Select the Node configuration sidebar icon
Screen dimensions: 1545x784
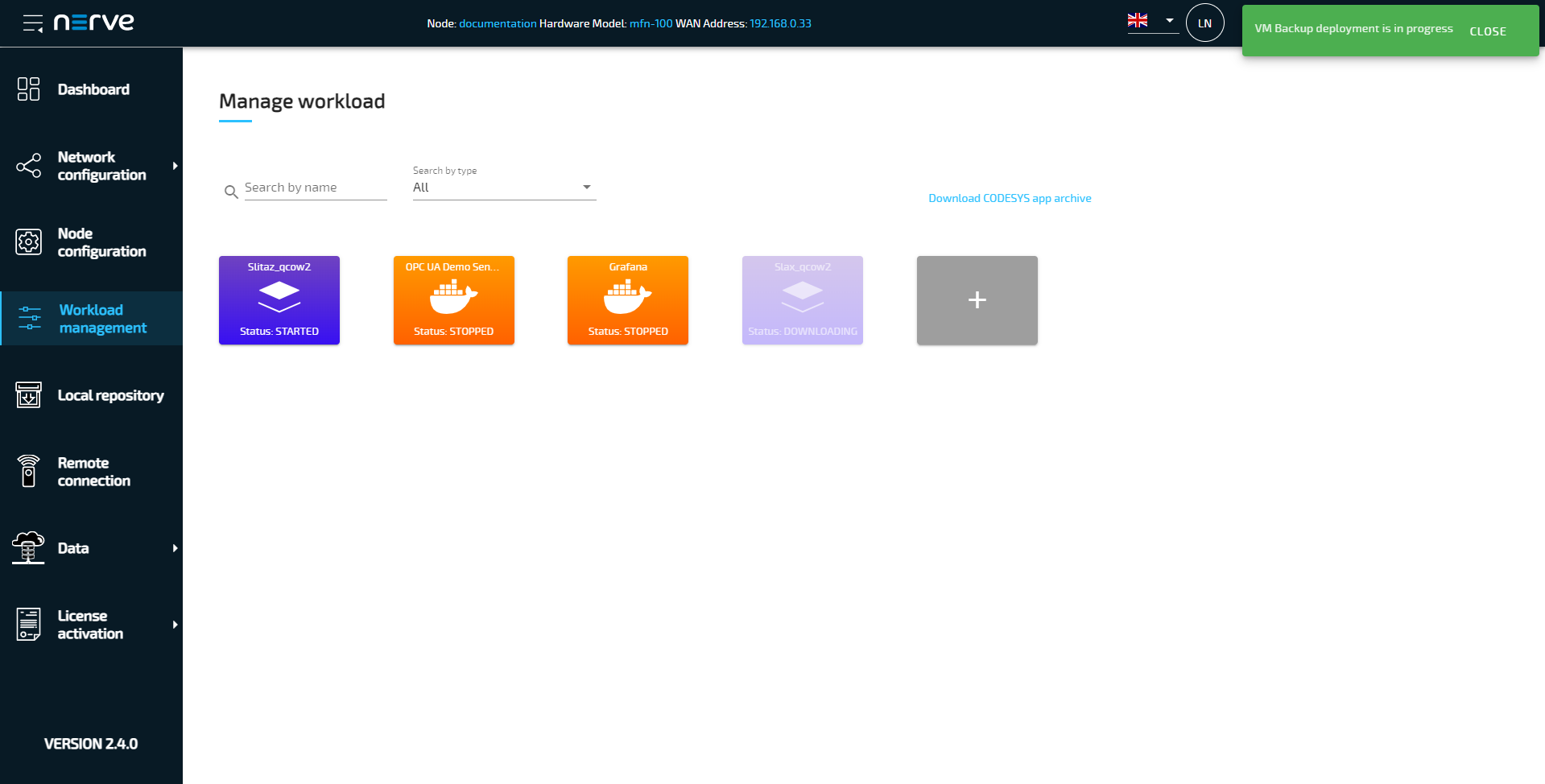point(28,241)
